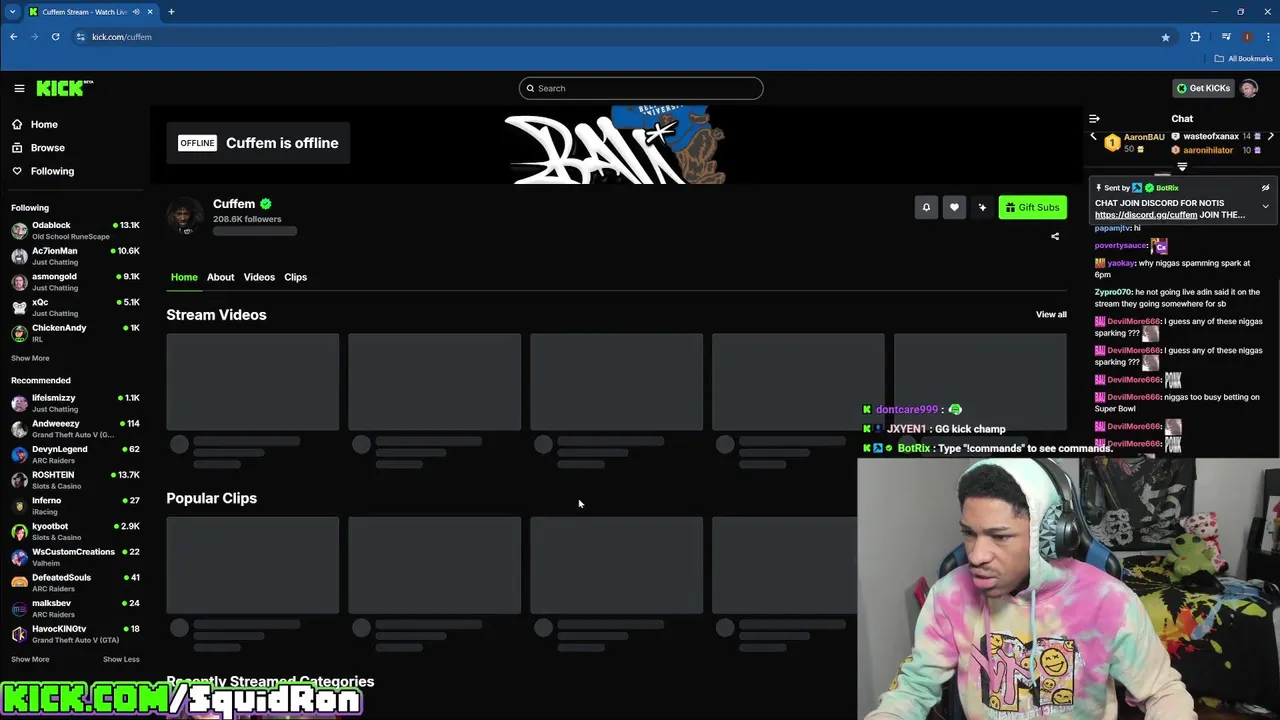Open All Bookmarks folder
The image size is (1280, 720).
click(x=1243, y=59)
